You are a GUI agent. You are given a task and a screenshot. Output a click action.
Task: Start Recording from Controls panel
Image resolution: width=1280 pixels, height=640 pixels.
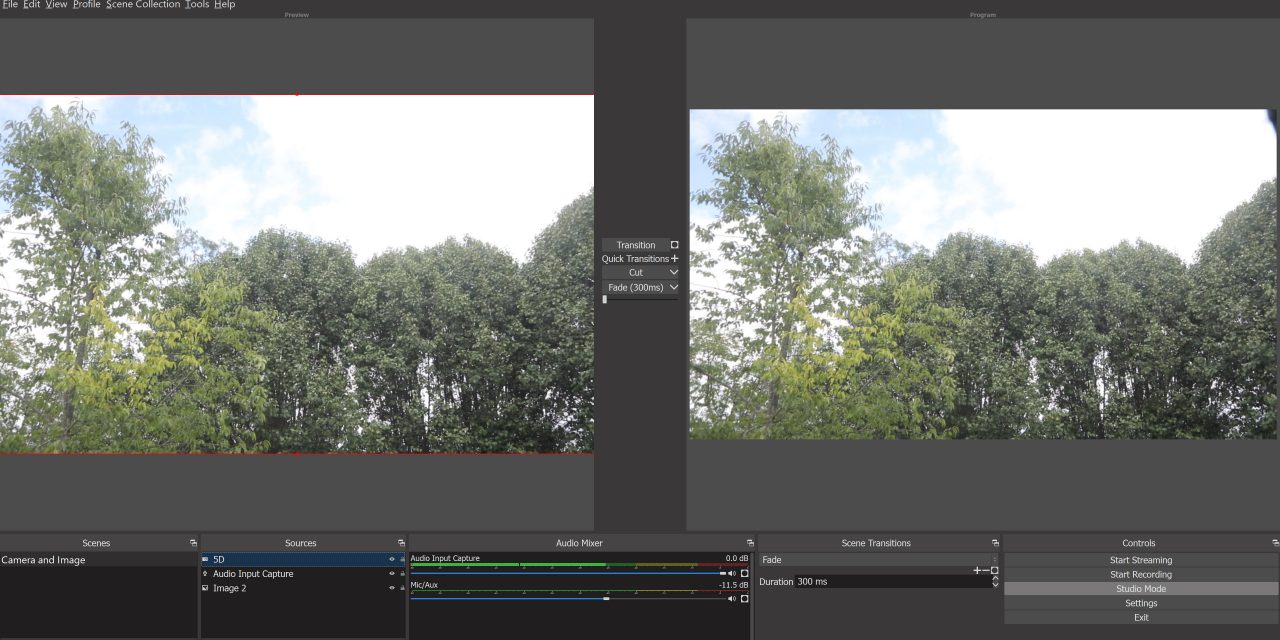pos(1140,575)
